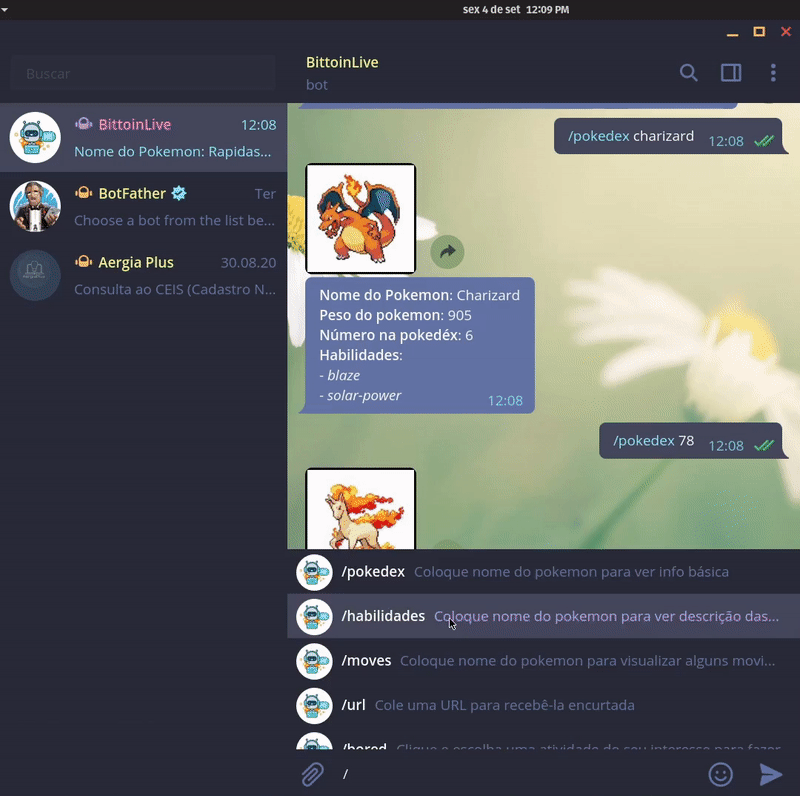Screen dimensions: 800x796
Task: Click the bot avatar beside /url command
Action: (x=314, y=705)
